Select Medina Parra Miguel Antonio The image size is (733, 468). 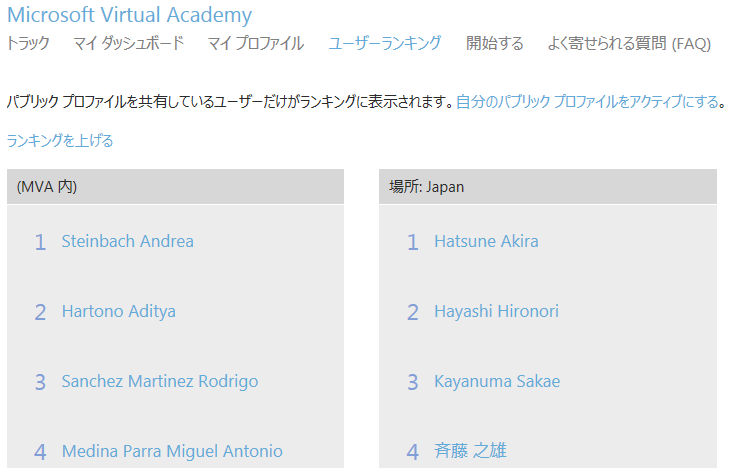[x=171, y=451]
